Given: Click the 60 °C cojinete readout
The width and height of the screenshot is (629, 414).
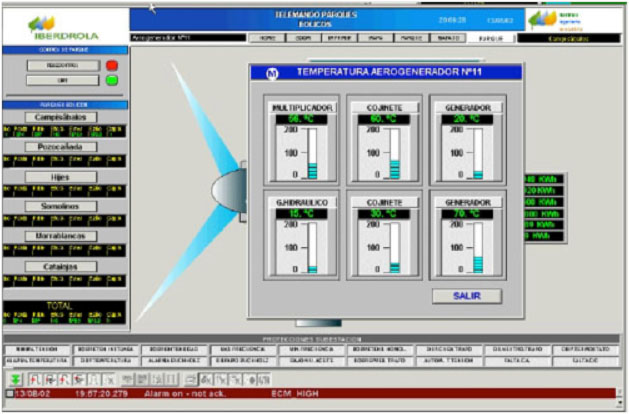Looking at the screenshot, I should click(384, 119).
